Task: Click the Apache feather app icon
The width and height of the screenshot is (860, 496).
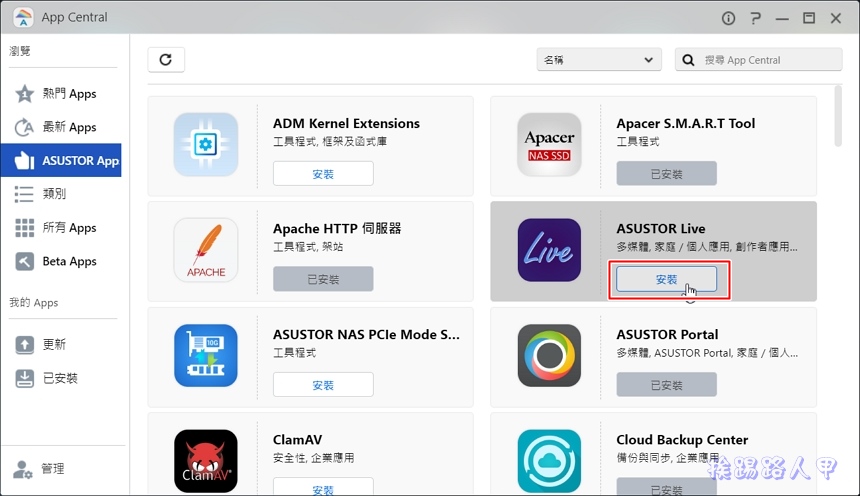Action: [x=206, y=250]
